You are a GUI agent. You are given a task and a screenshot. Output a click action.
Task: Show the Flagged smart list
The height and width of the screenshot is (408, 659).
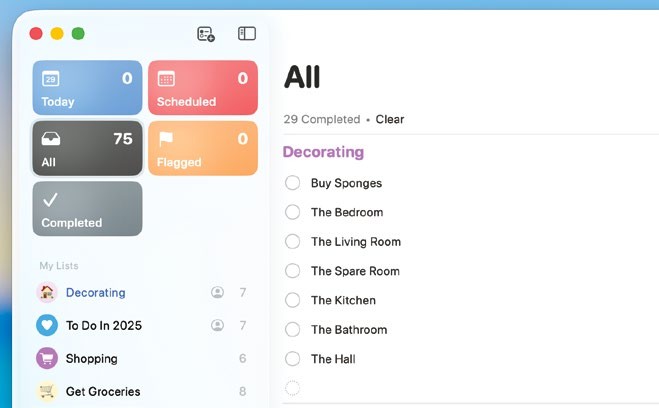tap(203, 148)
